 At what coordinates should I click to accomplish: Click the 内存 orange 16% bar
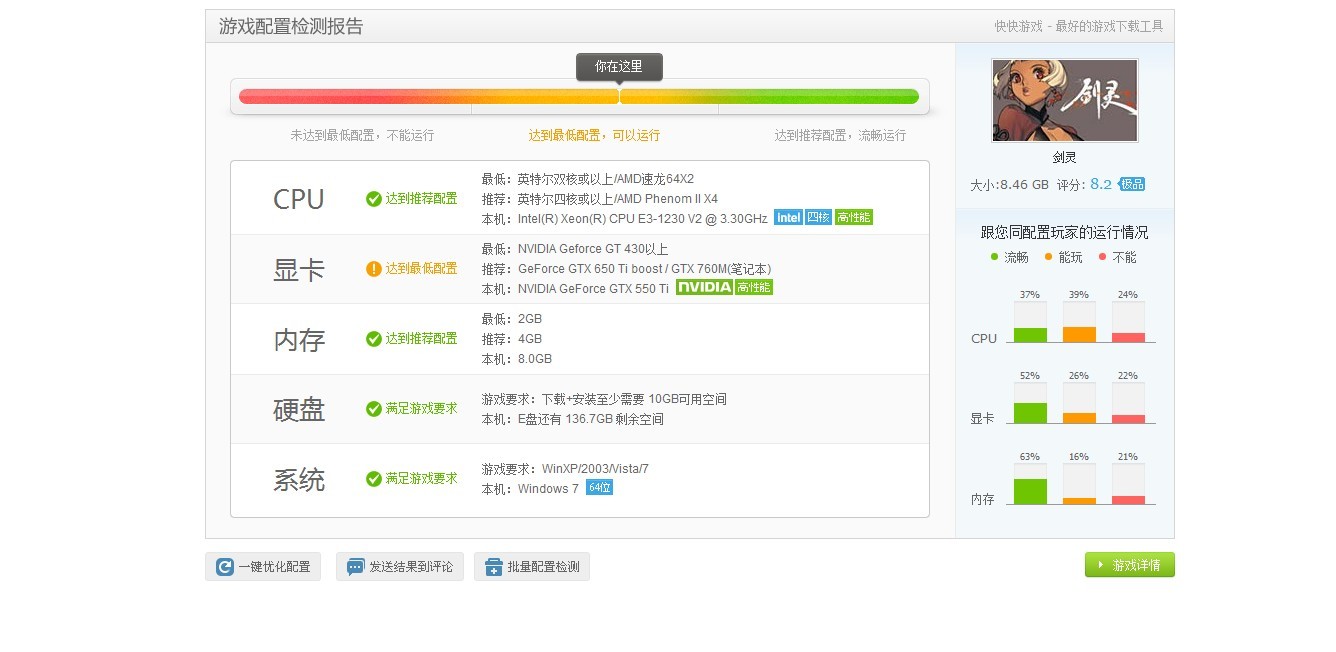pyautogui.click(x=1079, y=501)
